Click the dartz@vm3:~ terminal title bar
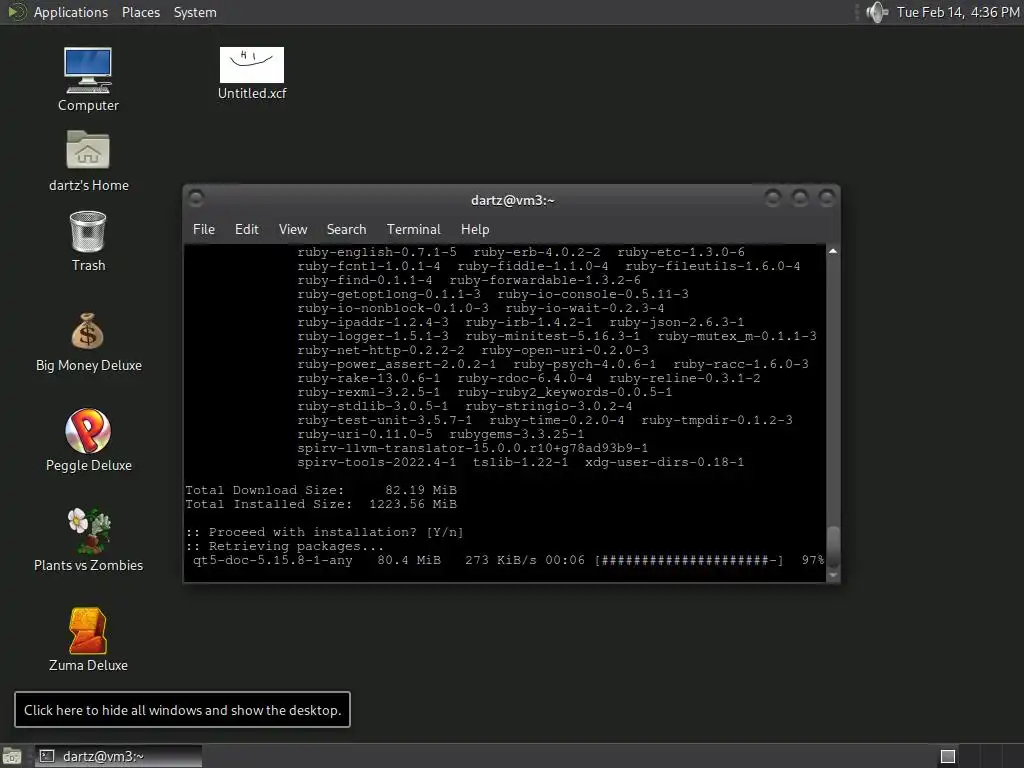 (513, 200)
